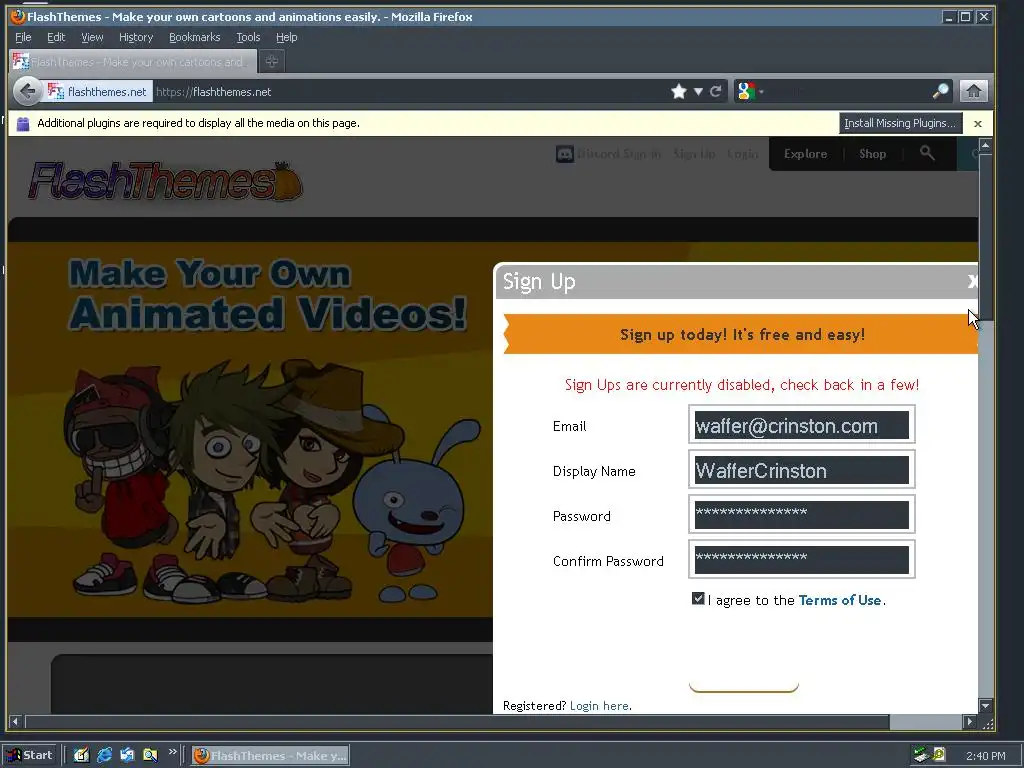Click the plugin block icon in notification bar
Viewport: 1024px width, 768px height.
(23, 123)
